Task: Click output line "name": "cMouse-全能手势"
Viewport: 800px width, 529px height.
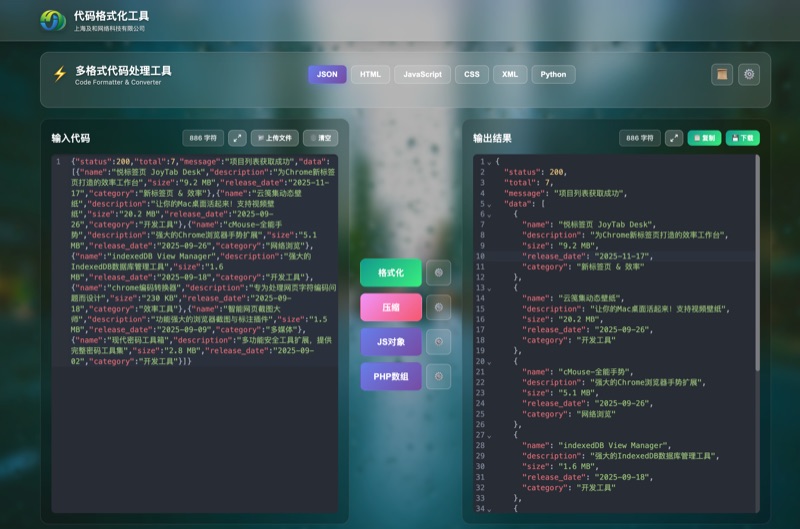Action: point(578,372)
